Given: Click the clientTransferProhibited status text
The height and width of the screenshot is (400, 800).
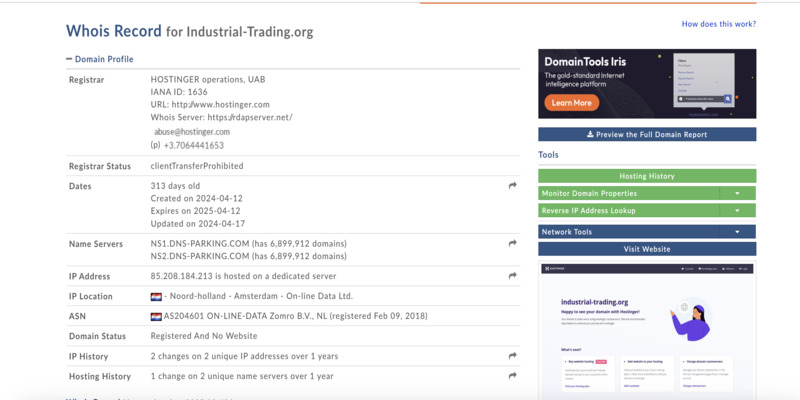Looking at the screenshot, I should tap(197, 166).
